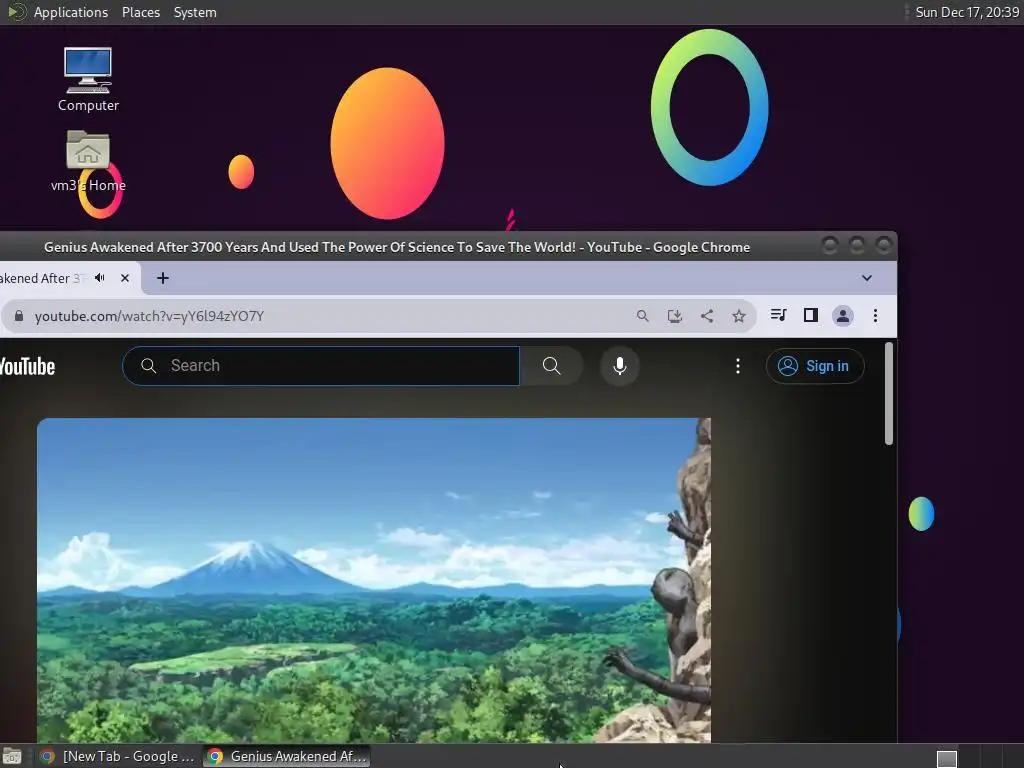
Task: Toggle the Chrome side panel
Action: (810, 315)
